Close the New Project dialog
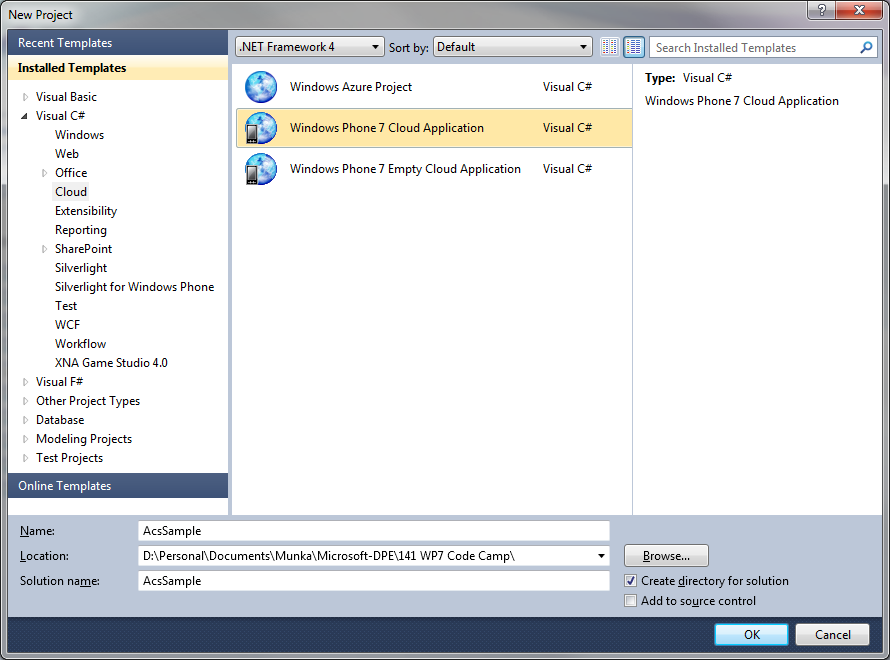The image size is (890, 660). (859, 10)
